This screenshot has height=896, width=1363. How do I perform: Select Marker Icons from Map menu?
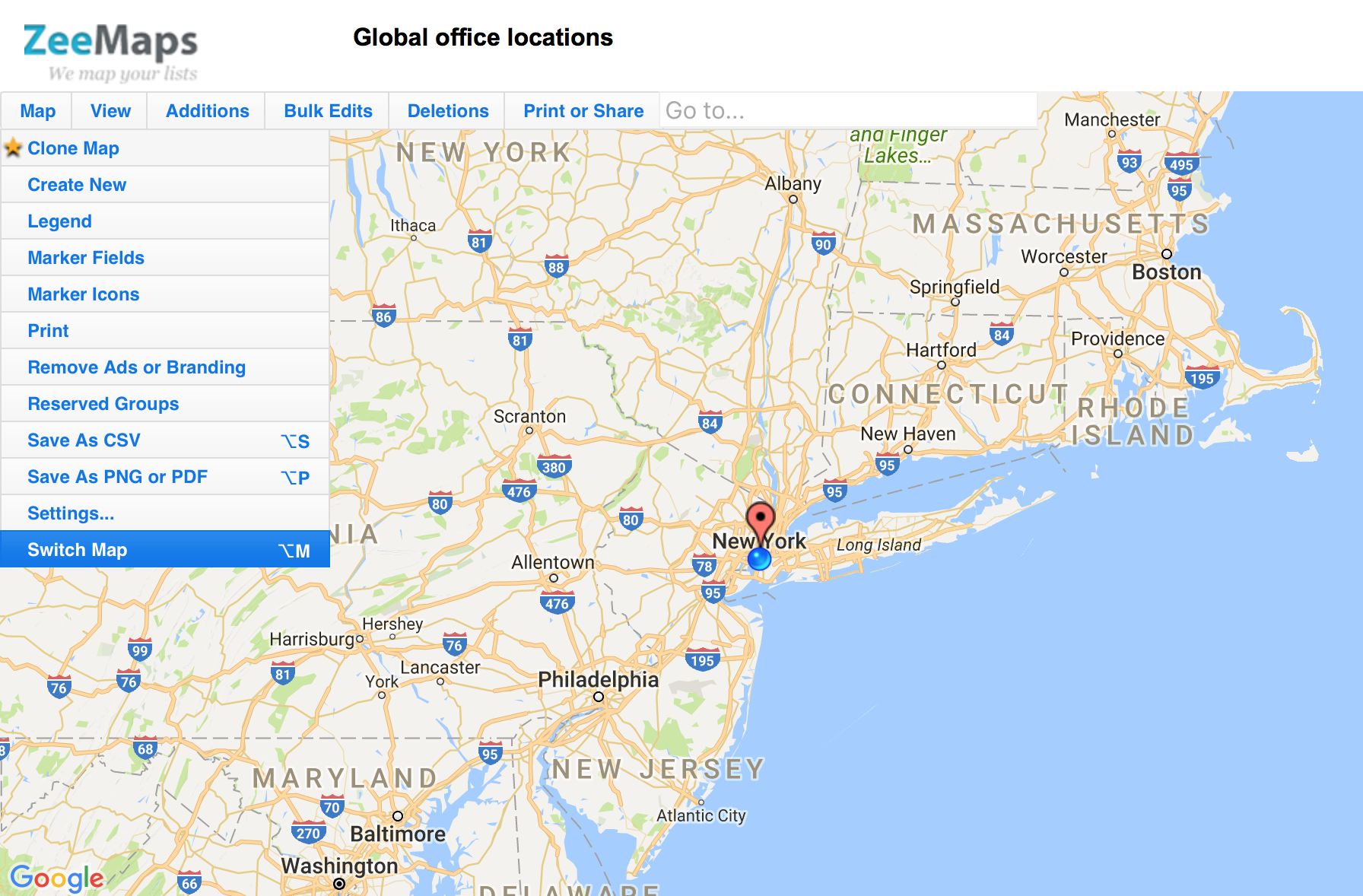click(165, 294)
